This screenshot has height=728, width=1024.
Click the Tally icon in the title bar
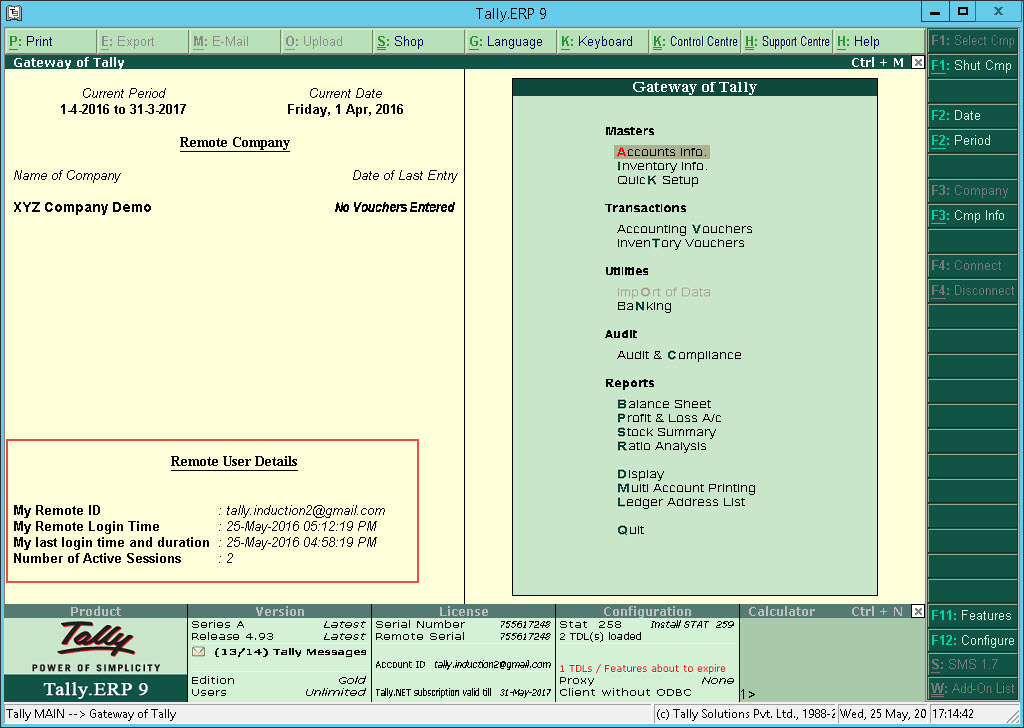coord(14,13)
